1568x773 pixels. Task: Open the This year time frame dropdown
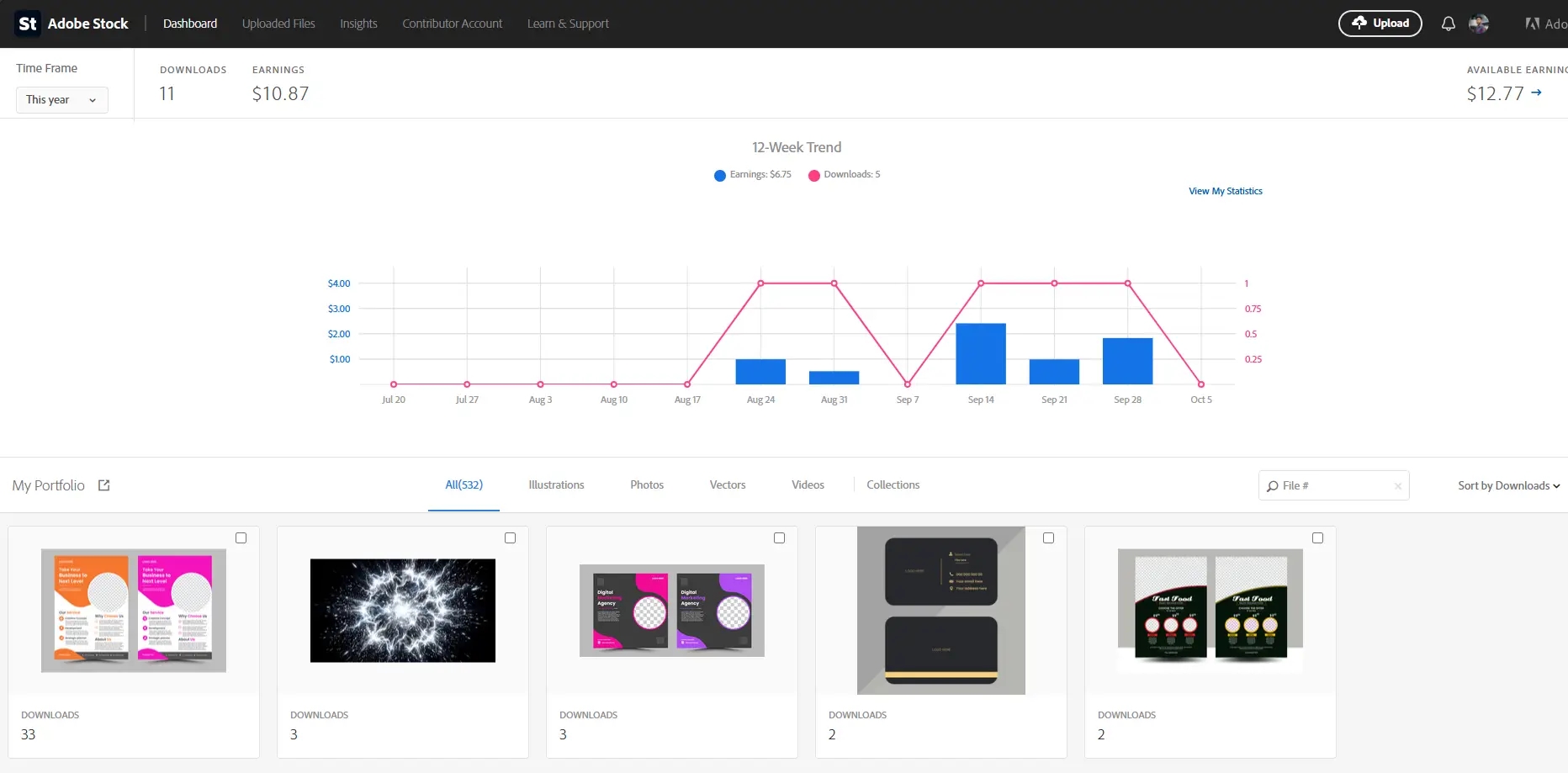62,100
